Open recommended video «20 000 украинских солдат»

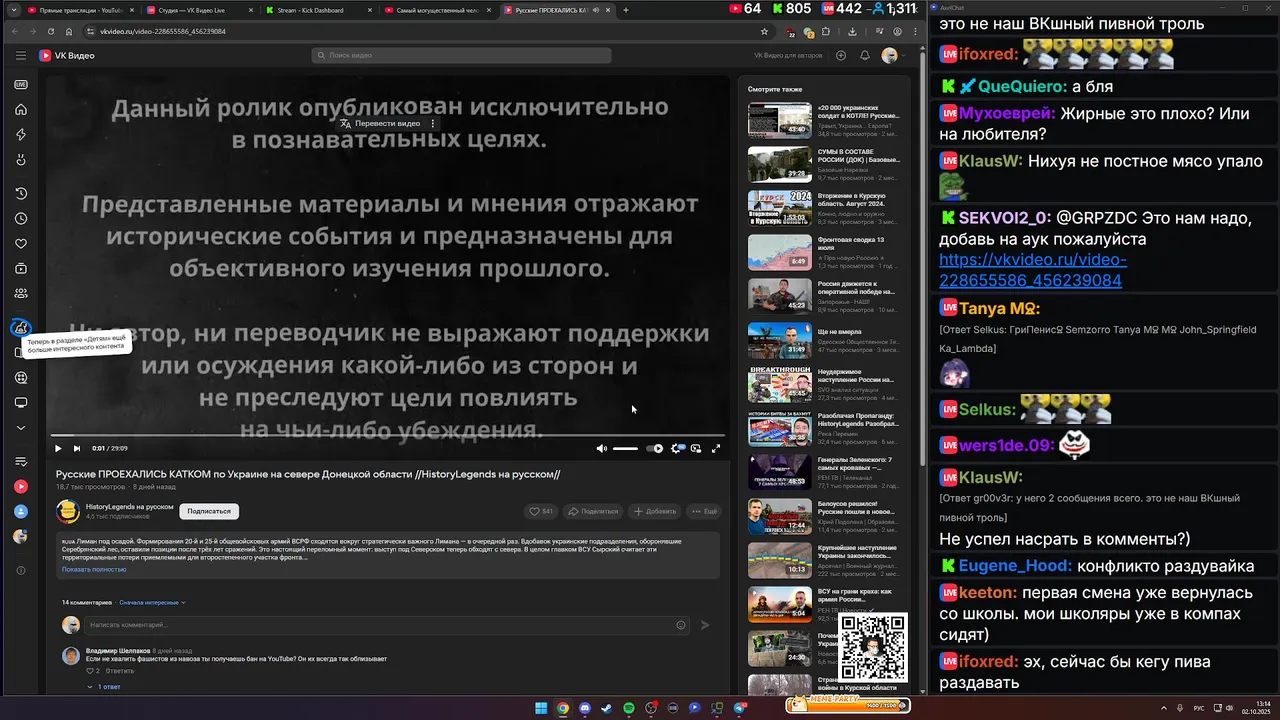coord(825,120)
